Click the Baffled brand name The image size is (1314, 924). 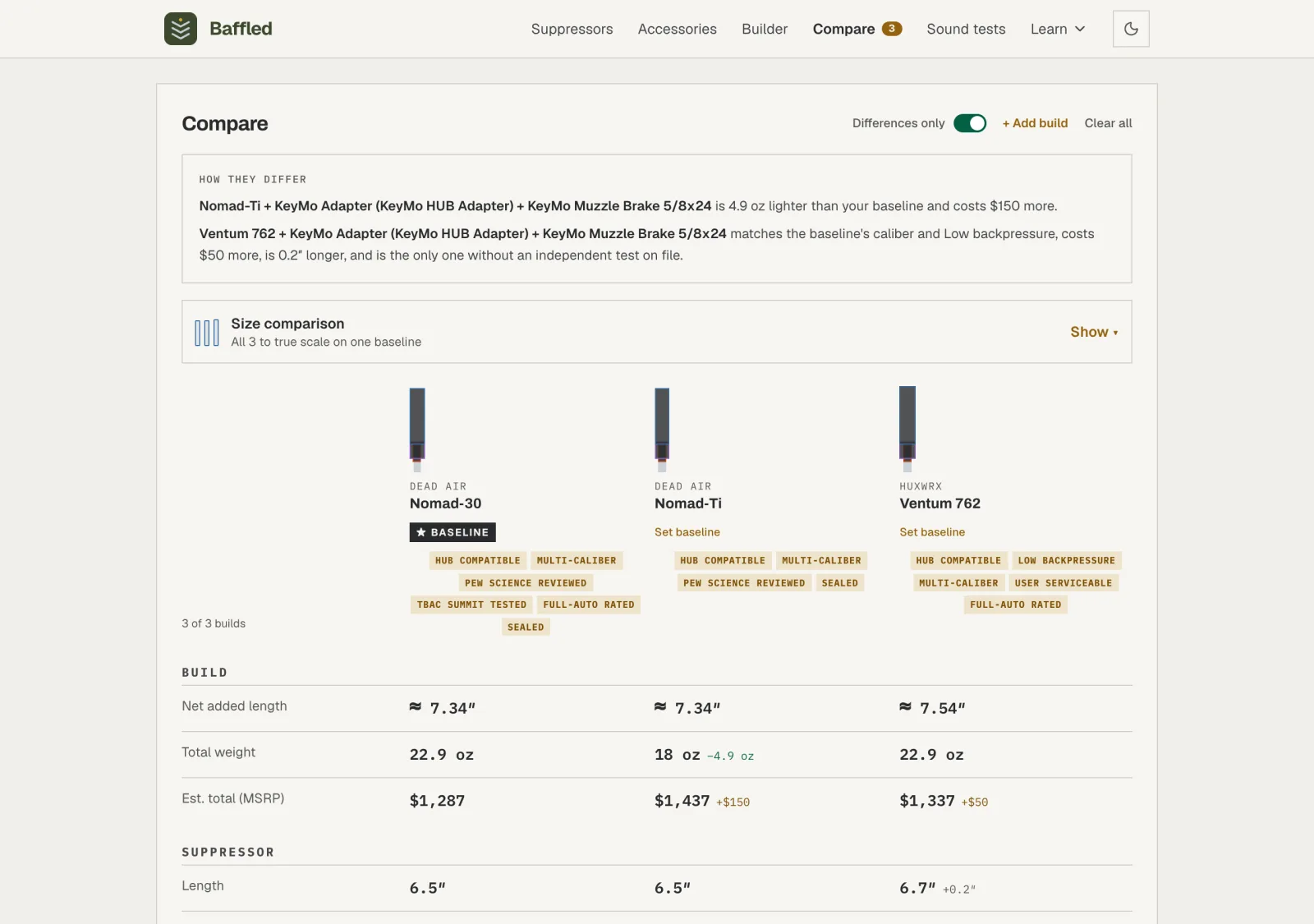coord(241,29)
